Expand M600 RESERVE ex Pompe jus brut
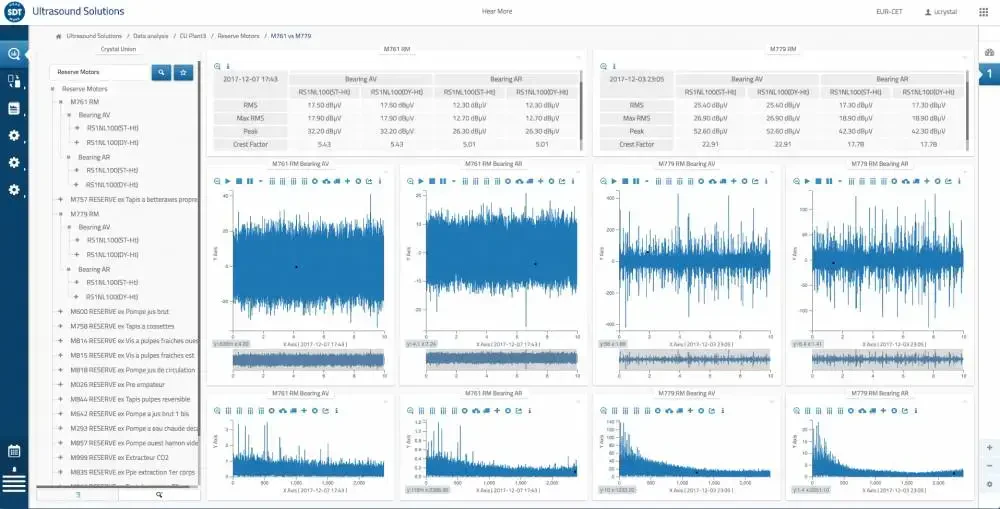The image size is (1000, 509). 60,312
